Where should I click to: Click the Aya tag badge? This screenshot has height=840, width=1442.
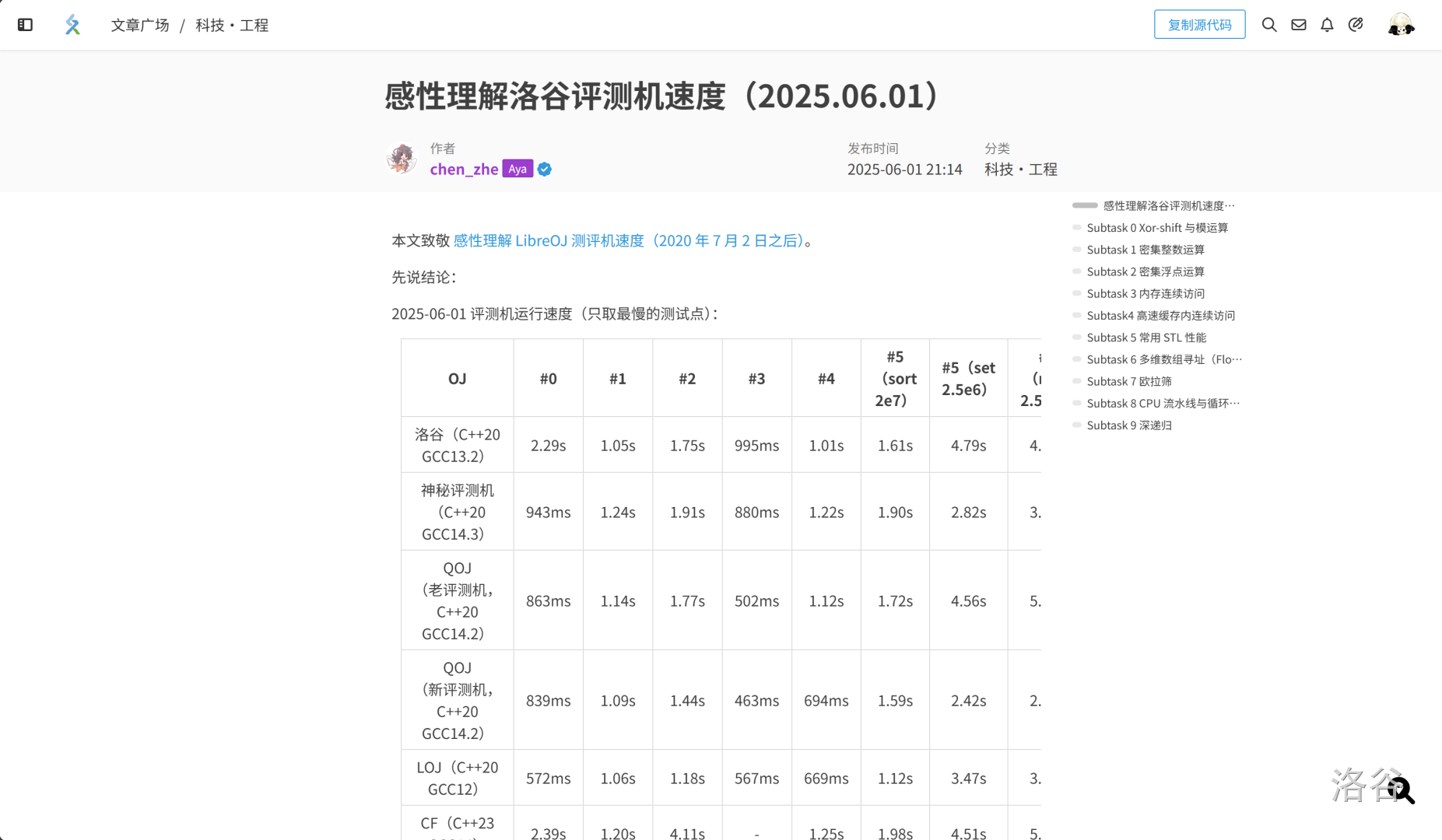pyautogui.click(x=518, y=170)
